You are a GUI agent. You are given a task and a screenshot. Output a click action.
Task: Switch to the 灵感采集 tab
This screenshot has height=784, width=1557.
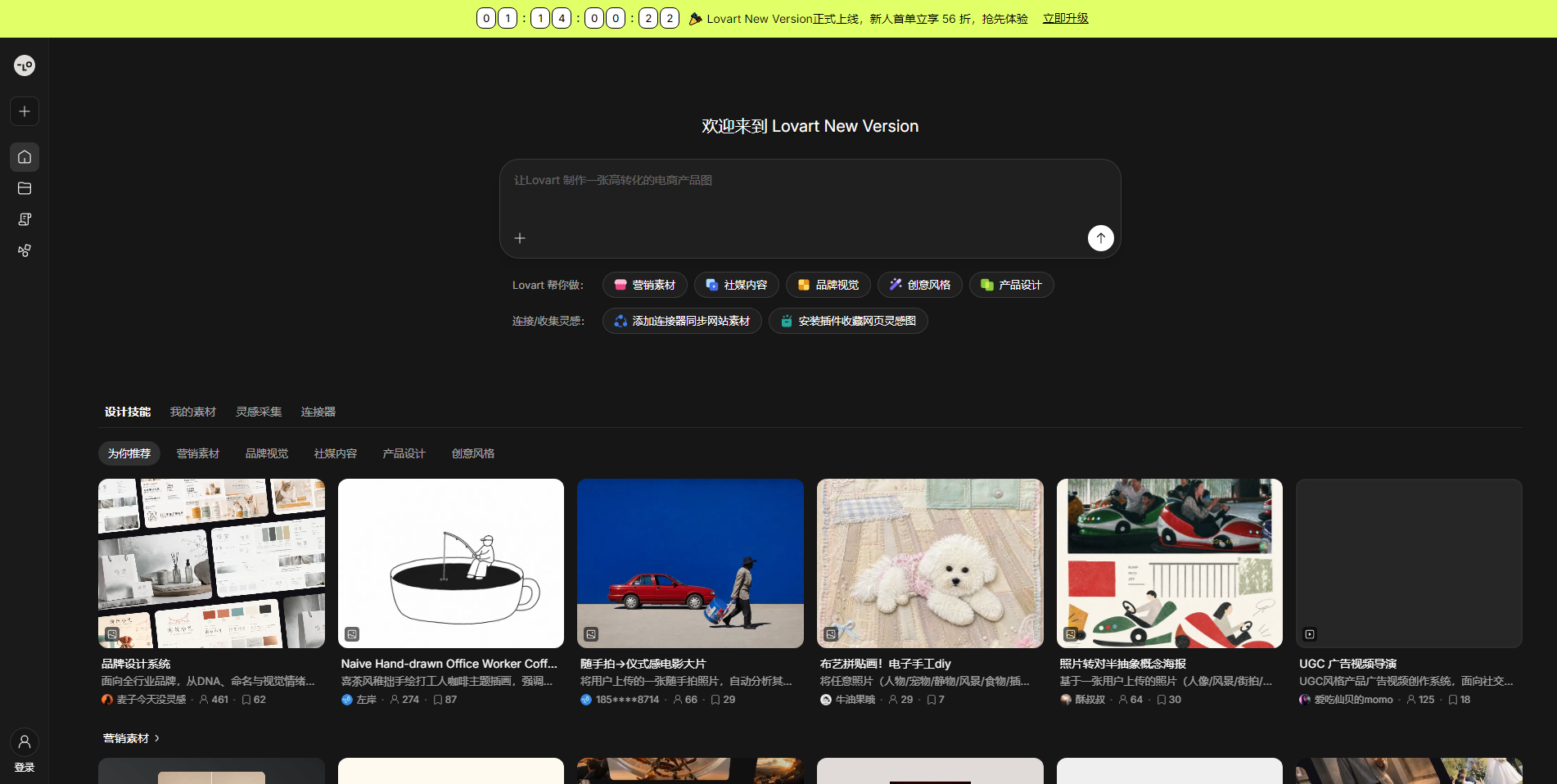point(259,412)
